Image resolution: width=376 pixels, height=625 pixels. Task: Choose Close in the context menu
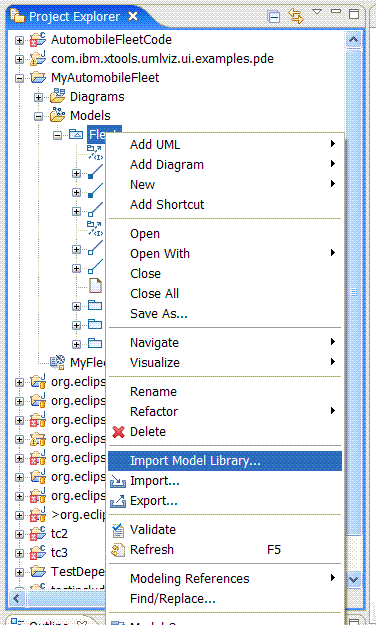point(225,273)
